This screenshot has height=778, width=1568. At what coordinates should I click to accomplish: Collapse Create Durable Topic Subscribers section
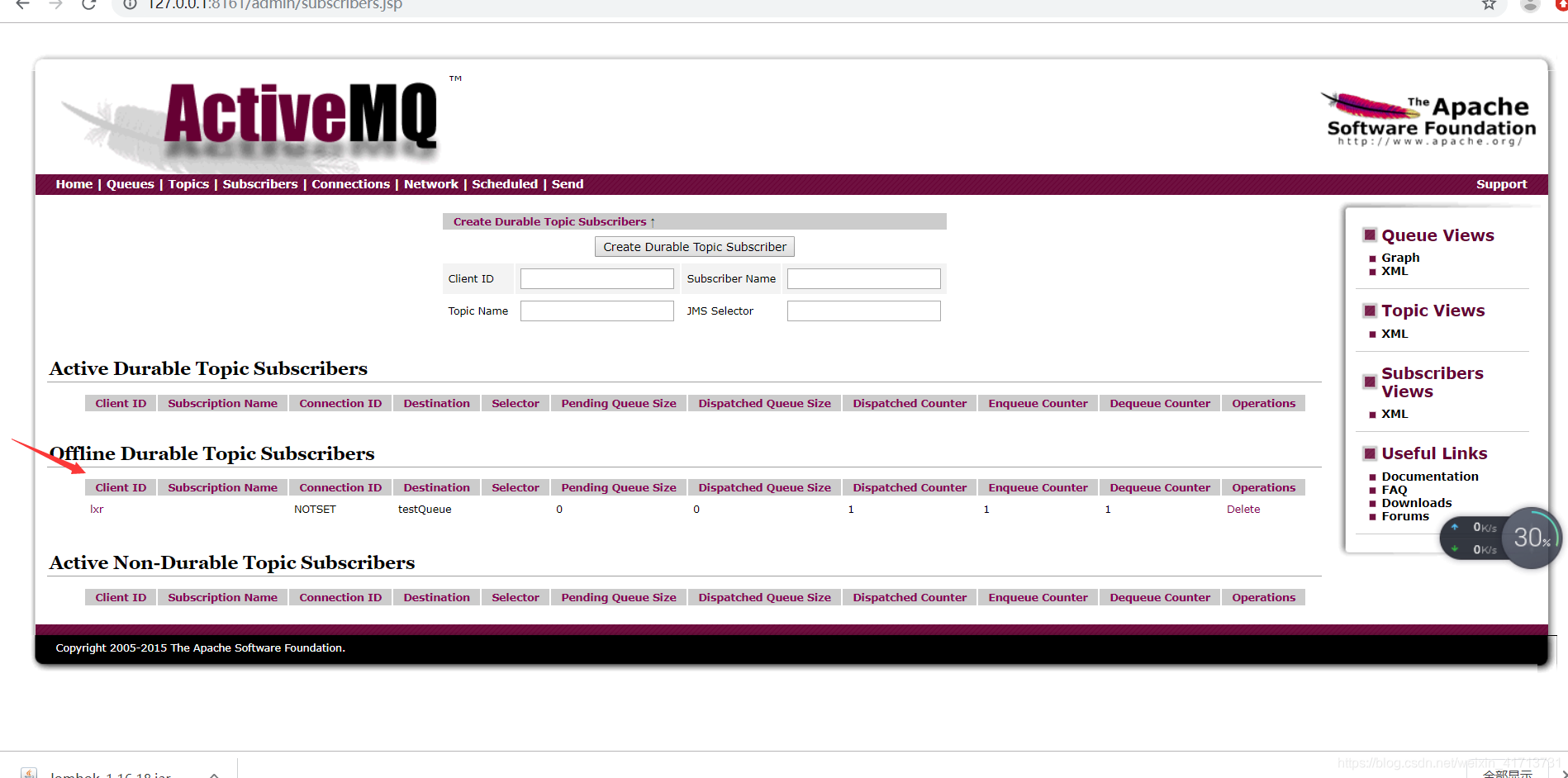click(554, 221)
